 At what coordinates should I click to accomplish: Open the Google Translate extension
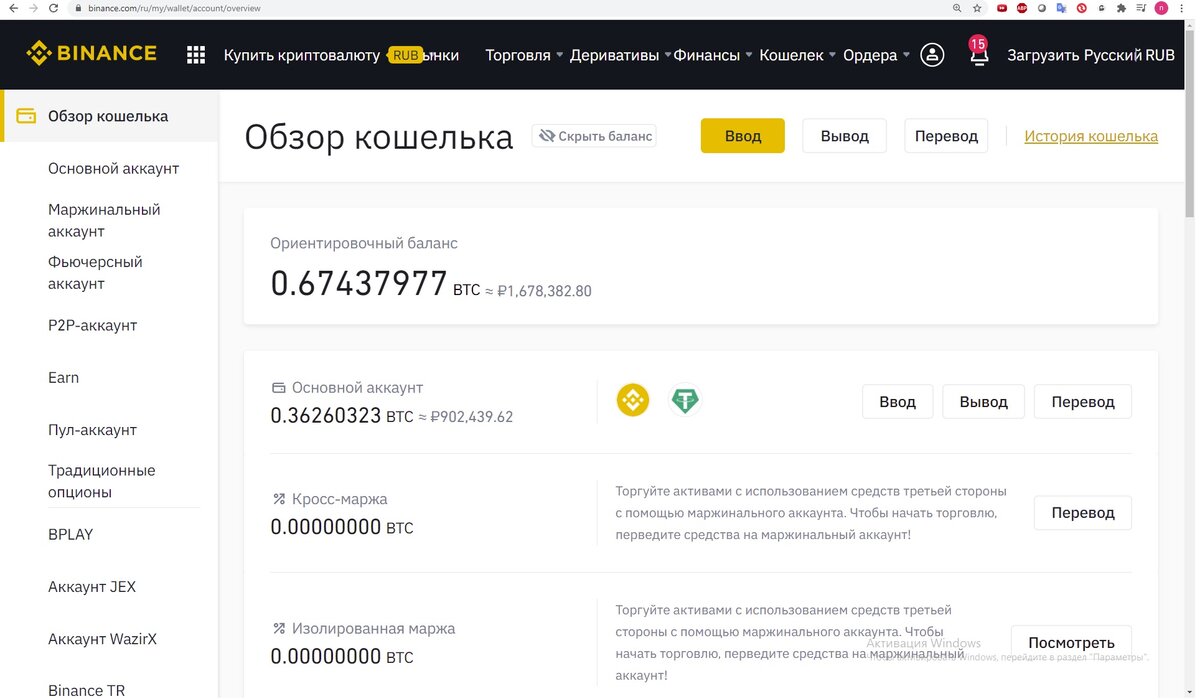1061,8
